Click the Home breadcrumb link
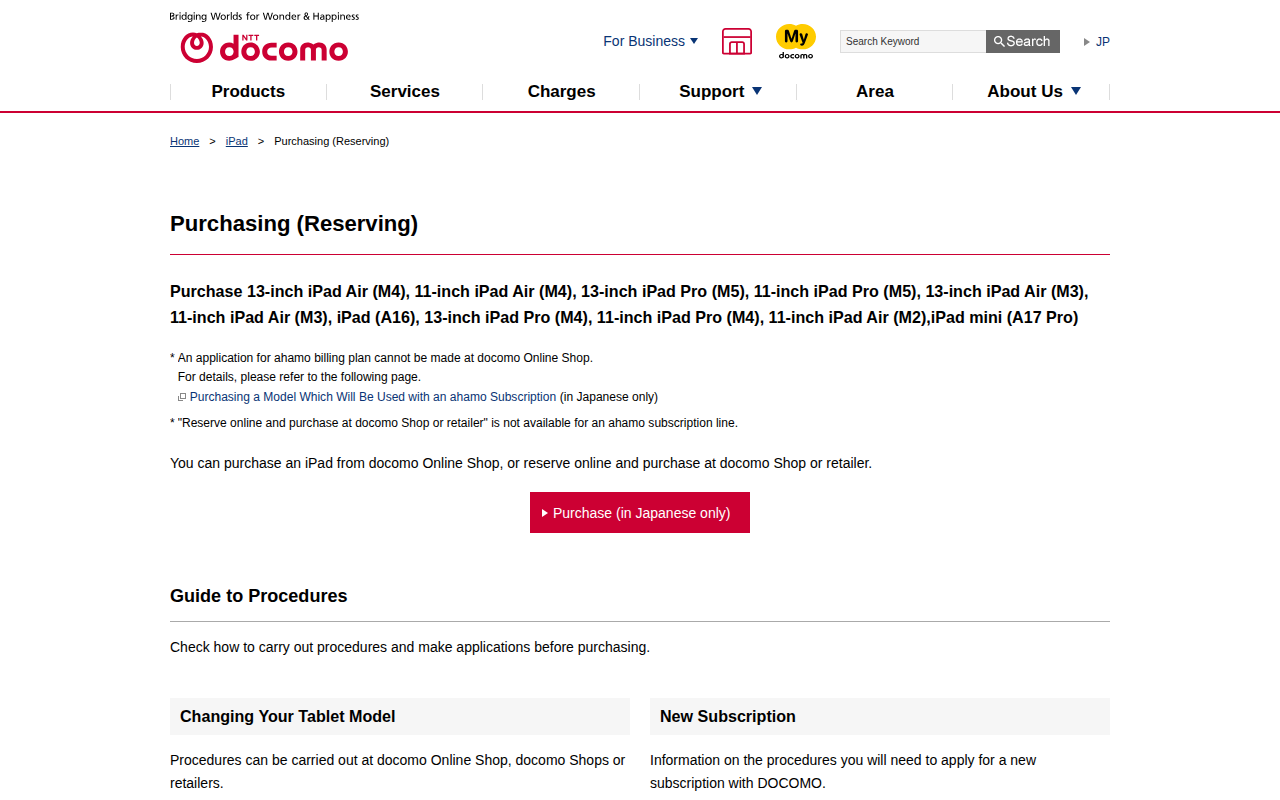Screen dimensions: 1280x800 tap(185, 141)
